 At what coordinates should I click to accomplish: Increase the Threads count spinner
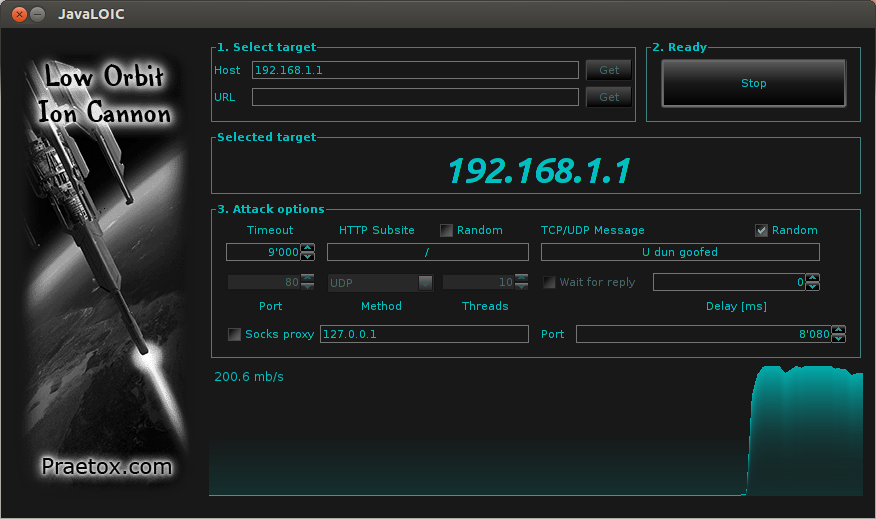point(521,278)
